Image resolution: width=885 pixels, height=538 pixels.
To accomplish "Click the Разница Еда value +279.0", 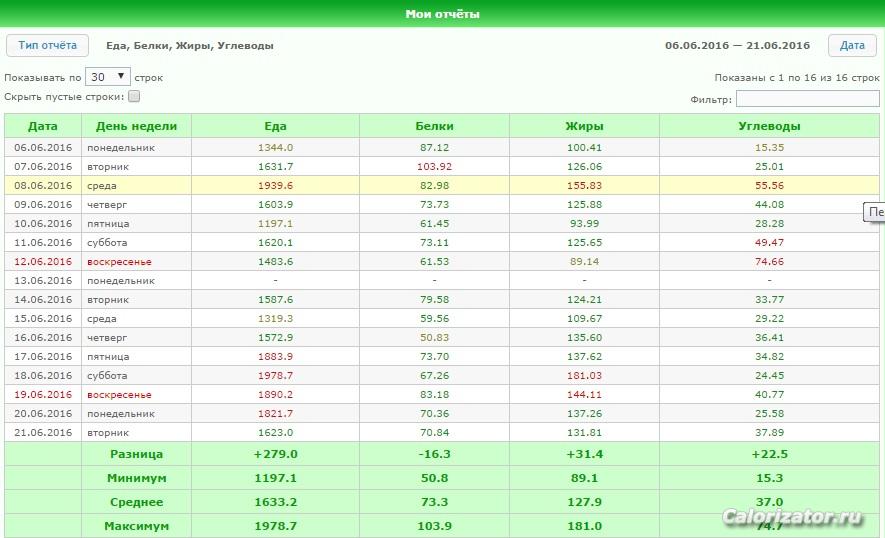I will pyautogui.click(x=275, y=454).
